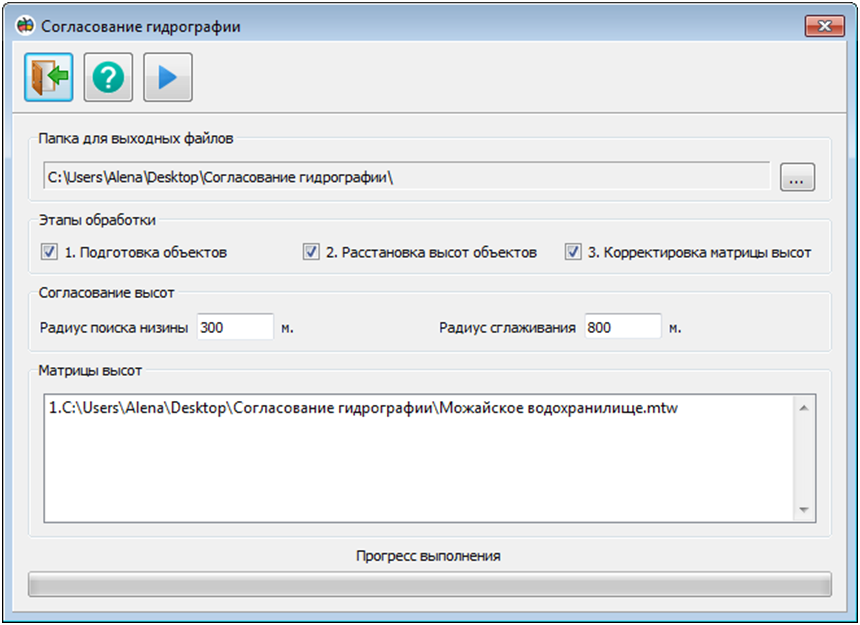Viewport: 860px width, 625px height.
Task: Start processing with the blue play icon
Action: tap(167, 78)
